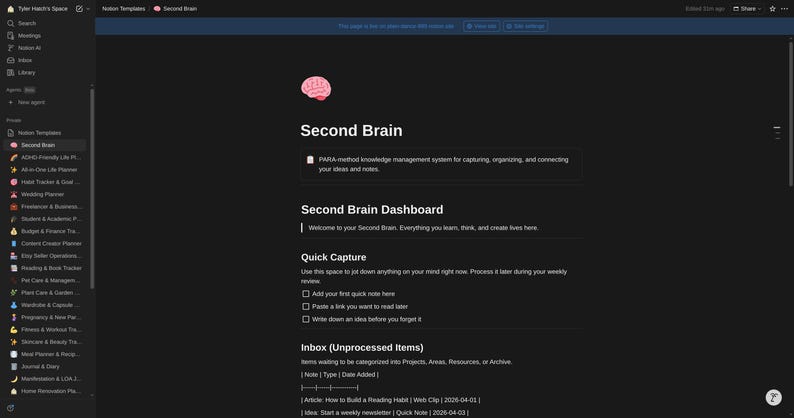
Task: Open Pet Care & Management page
Action: click(46, 280)
